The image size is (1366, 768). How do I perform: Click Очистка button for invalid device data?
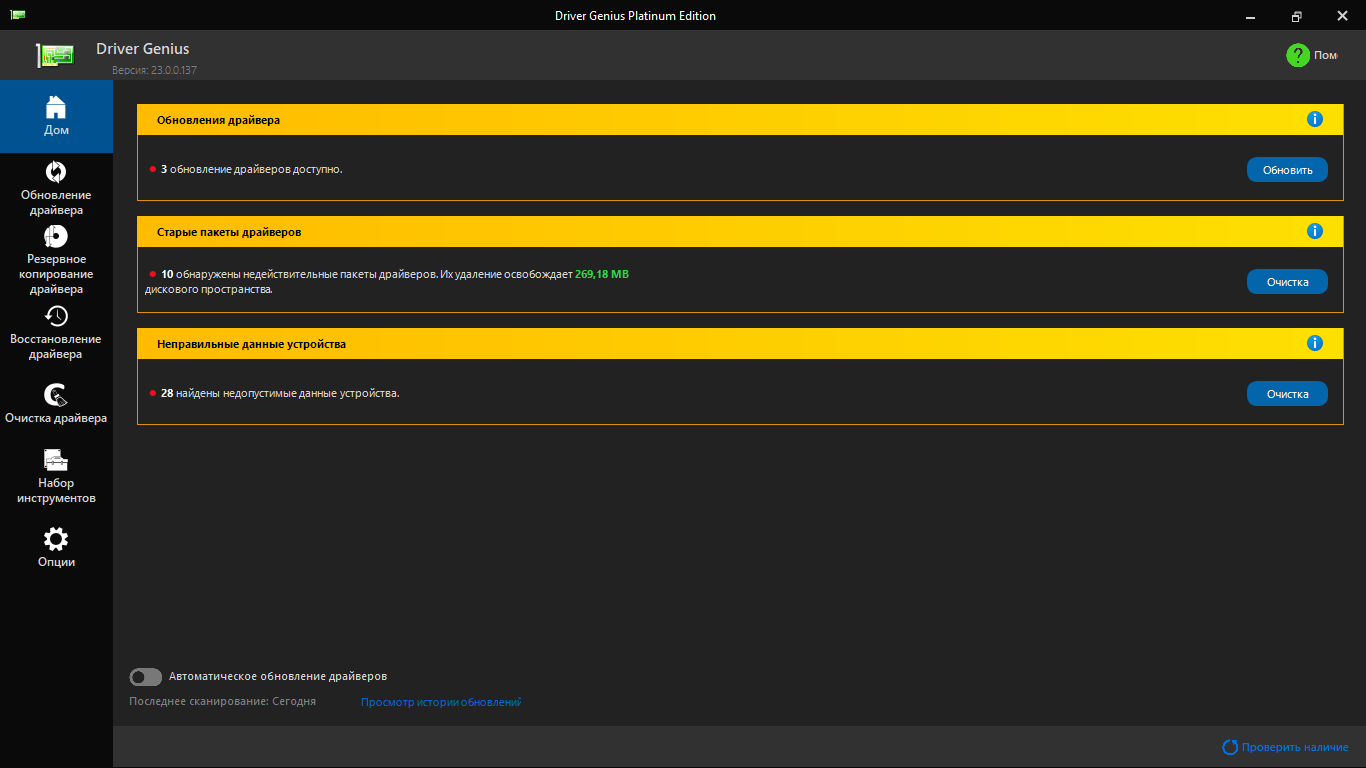click(1287, 394)
